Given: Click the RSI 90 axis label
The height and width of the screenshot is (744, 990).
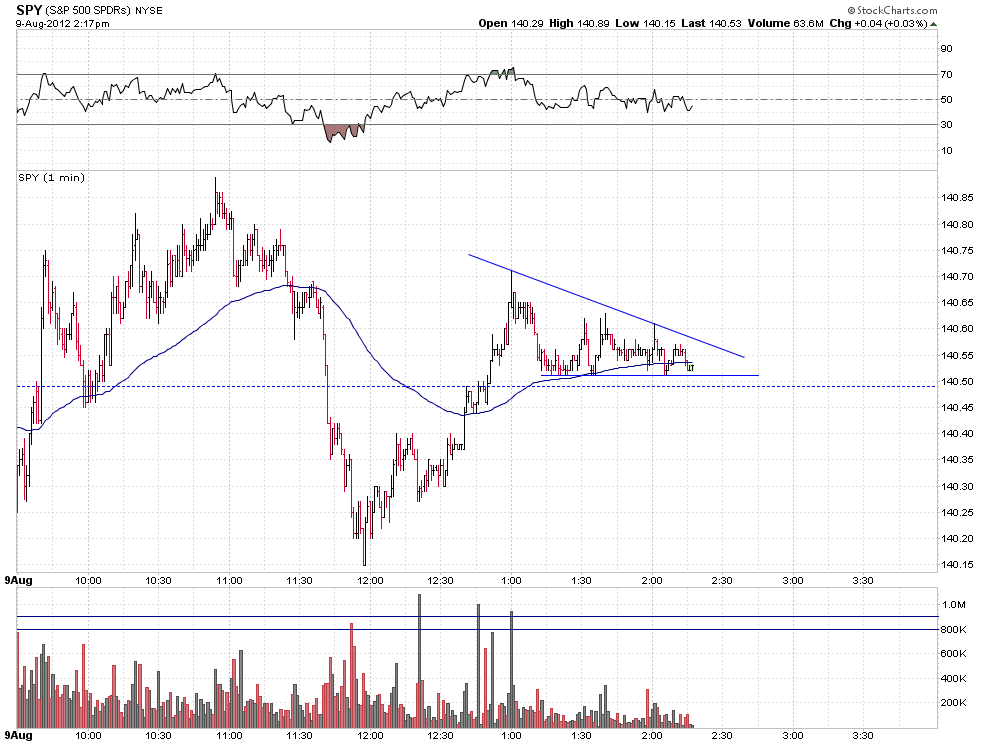Looking at the screenshot, I should coord(946,49).
